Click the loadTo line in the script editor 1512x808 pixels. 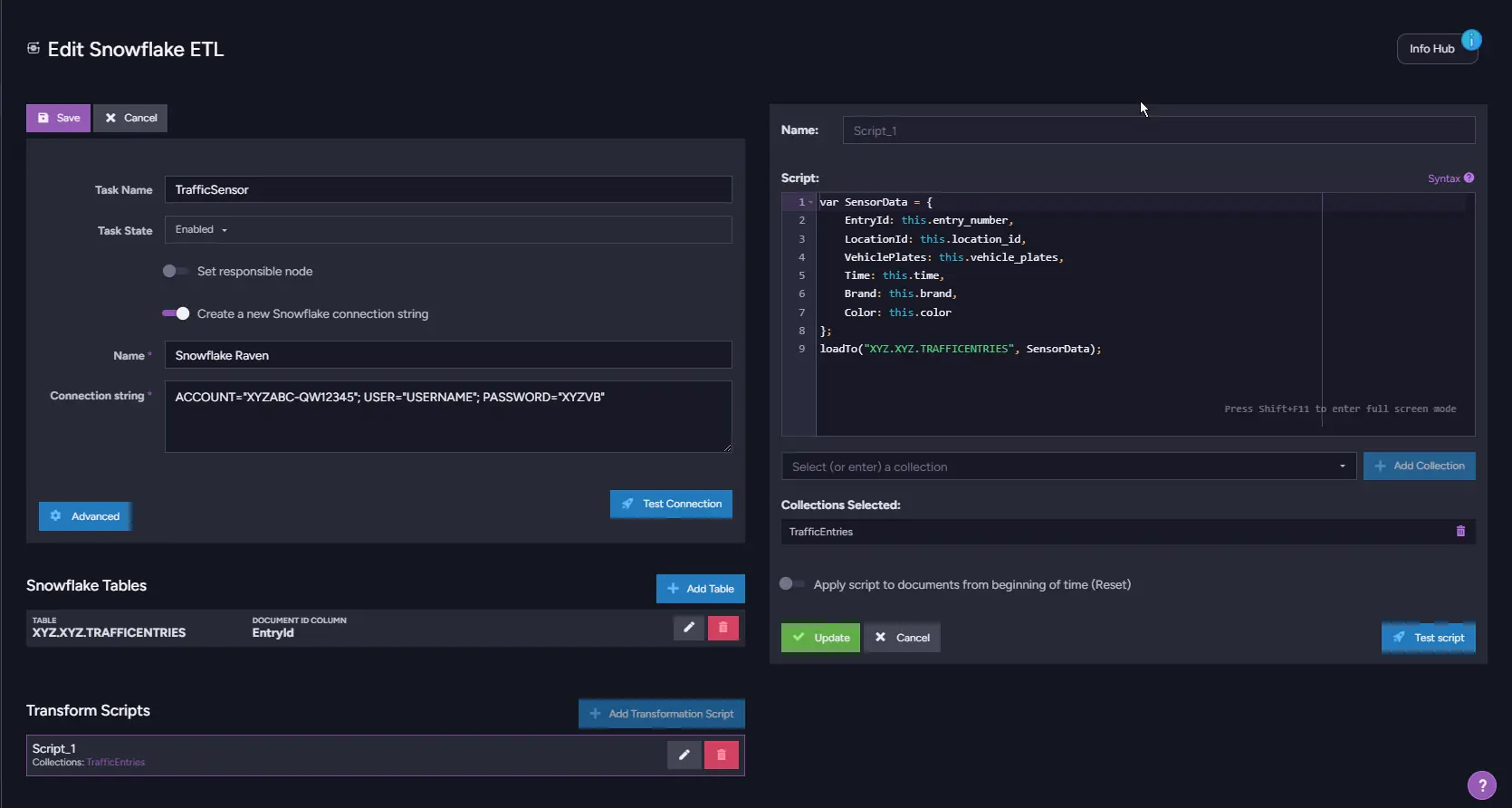pos(961,349)
